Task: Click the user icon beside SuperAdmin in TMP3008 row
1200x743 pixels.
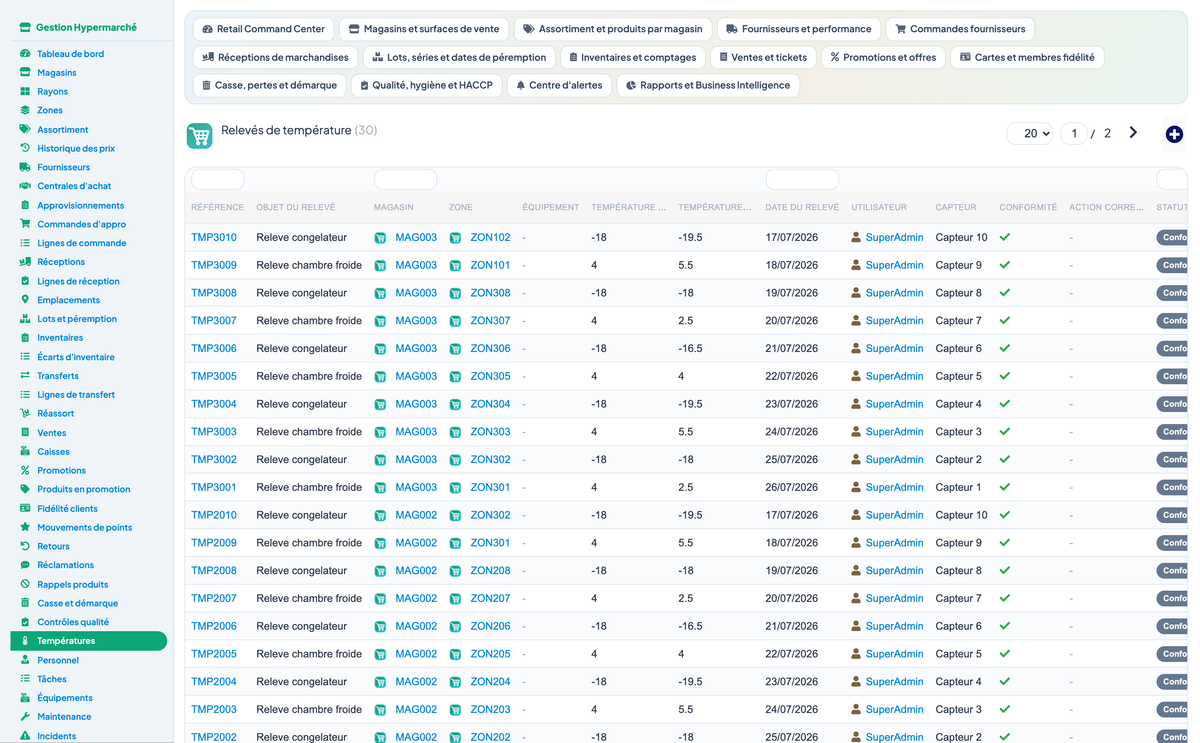Action: (856, 293)
